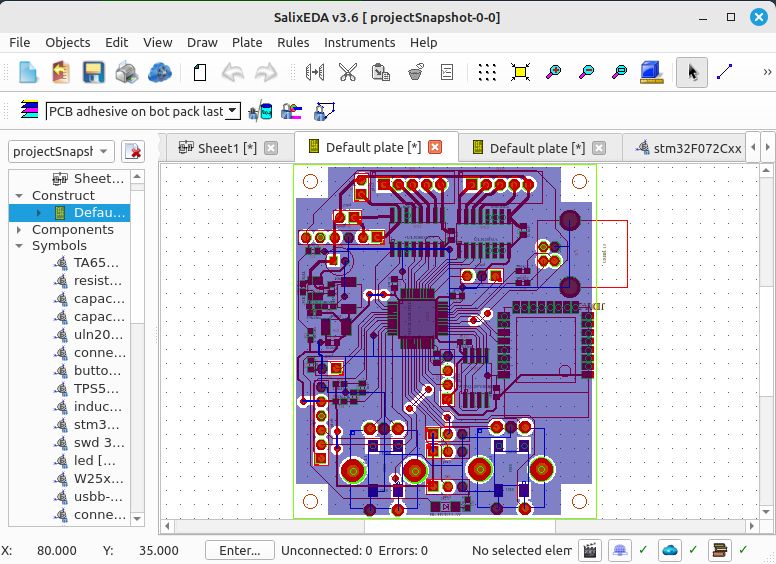776x564 pixels.
Task: Open the Instruments menu
Action: click(x=359, y=43)
